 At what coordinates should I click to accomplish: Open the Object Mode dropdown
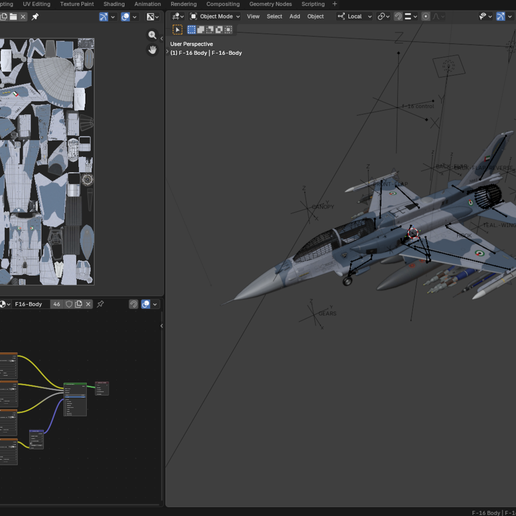click(x=215, y=16)
